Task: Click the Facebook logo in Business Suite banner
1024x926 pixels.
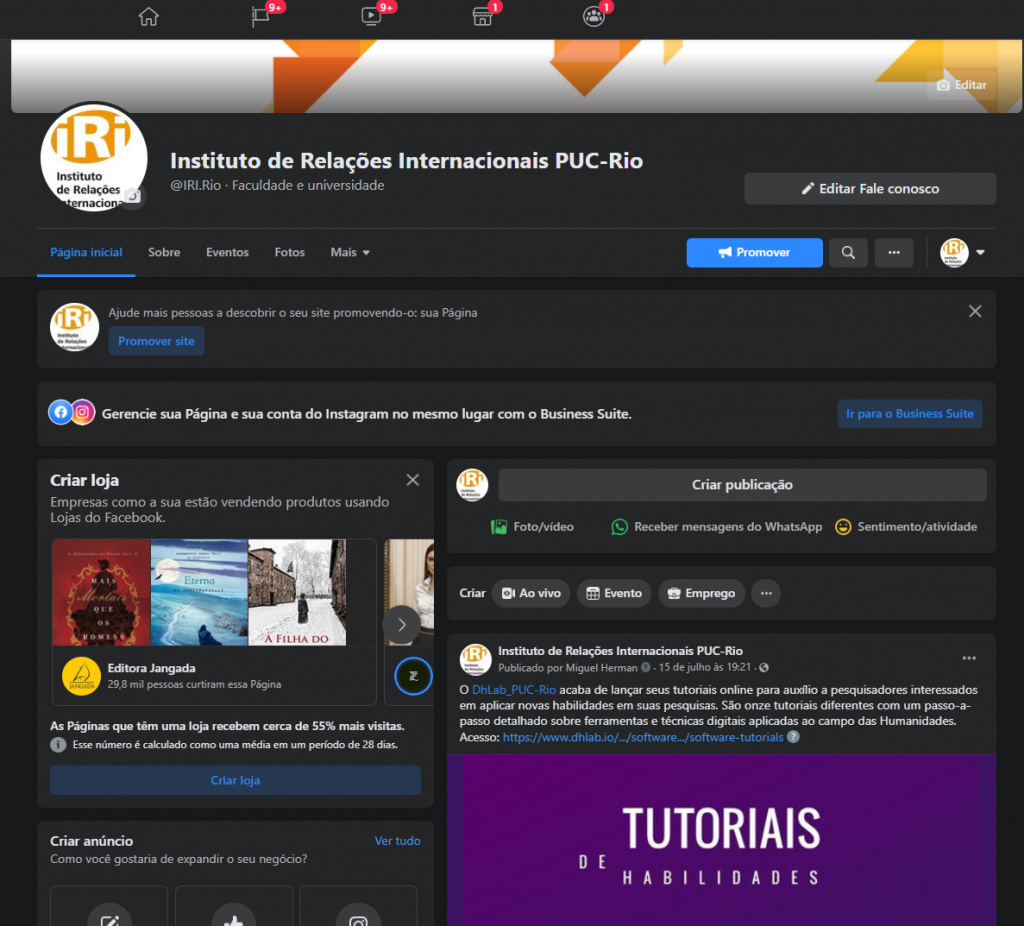Action: tap(61, 412)
